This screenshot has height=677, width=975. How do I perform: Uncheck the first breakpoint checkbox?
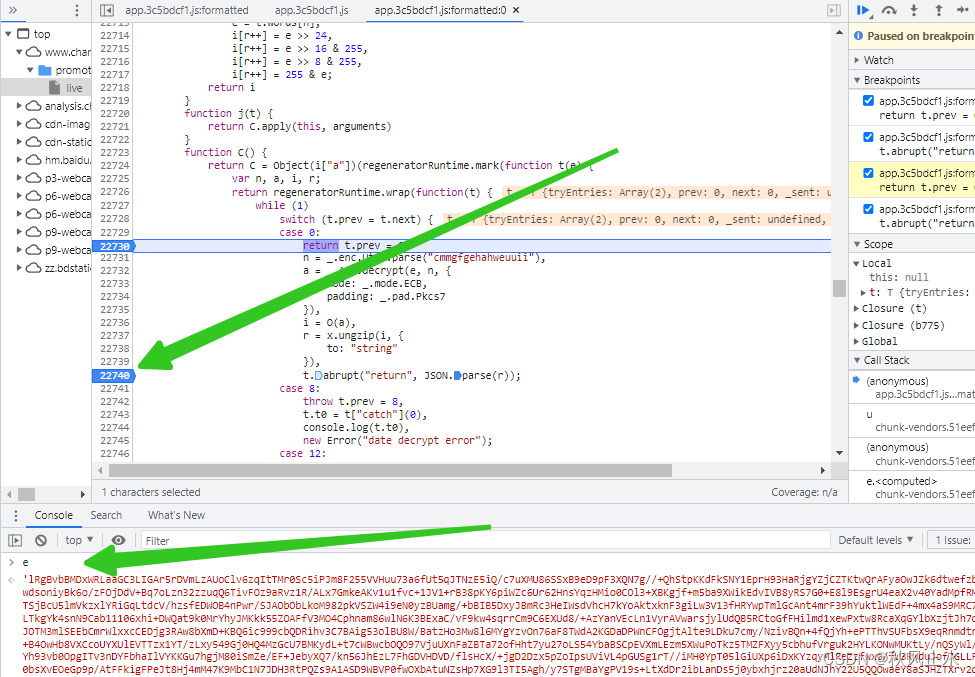869,101
